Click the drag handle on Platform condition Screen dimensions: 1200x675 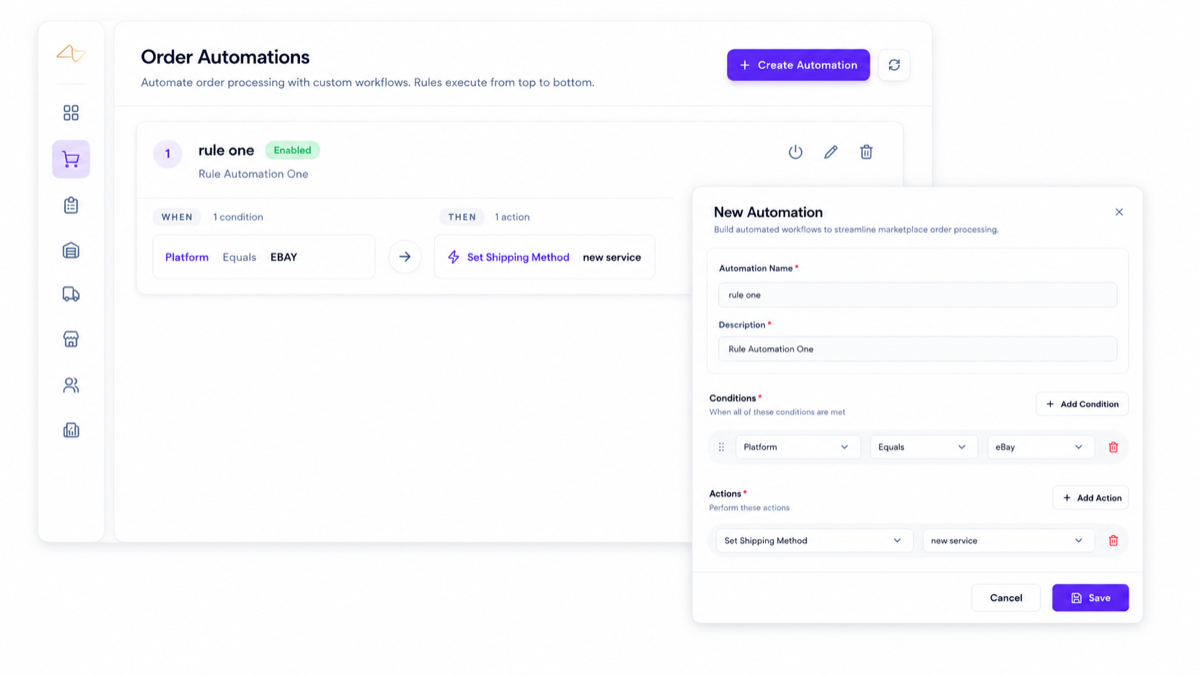click(x=721, y=447)
